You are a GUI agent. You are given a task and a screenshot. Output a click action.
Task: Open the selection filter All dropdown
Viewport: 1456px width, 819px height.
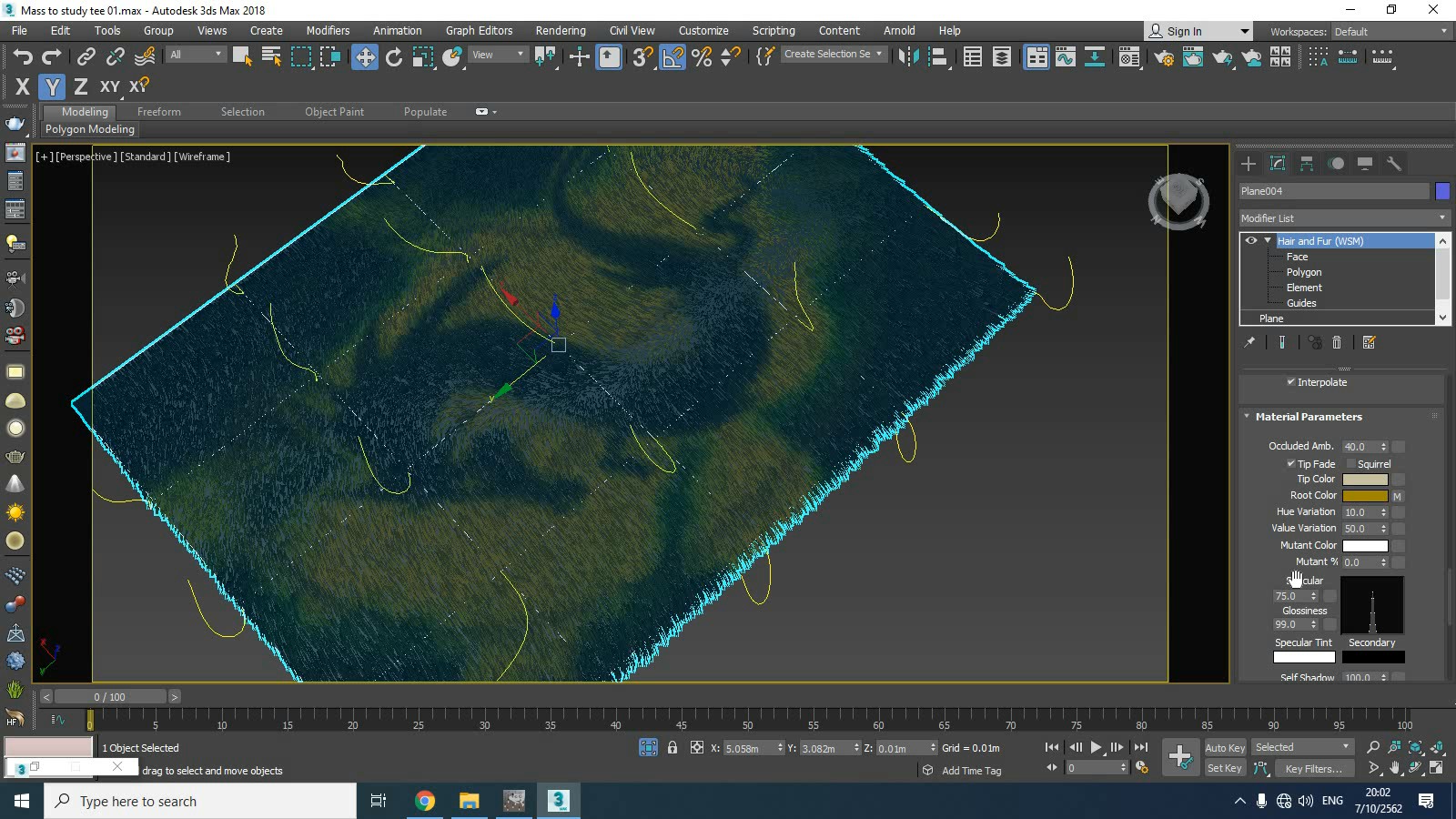pos(196,55)
